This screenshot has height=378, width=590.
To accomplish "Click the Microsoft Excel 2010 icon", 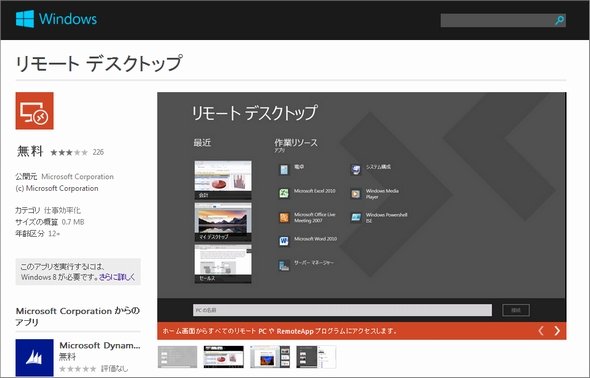I will point(284,193).
